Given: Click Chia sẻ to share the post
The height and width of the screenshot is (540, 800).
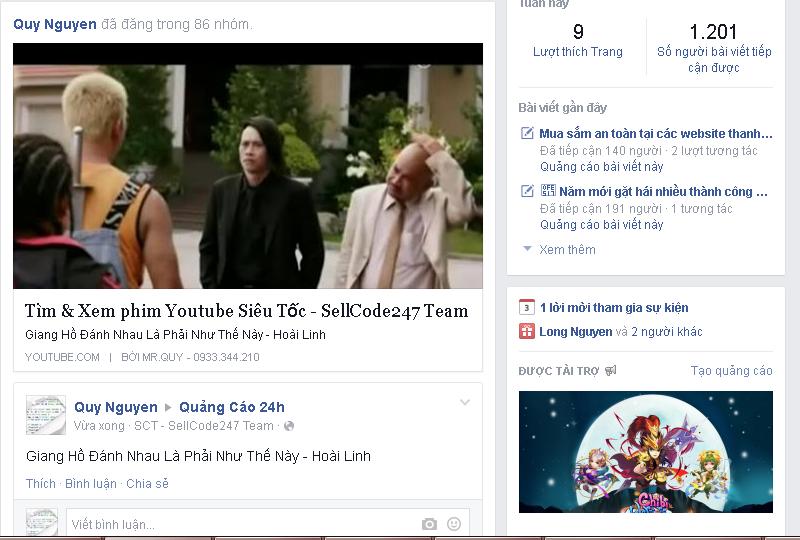Looking at the screenshot, I should 147,483.
